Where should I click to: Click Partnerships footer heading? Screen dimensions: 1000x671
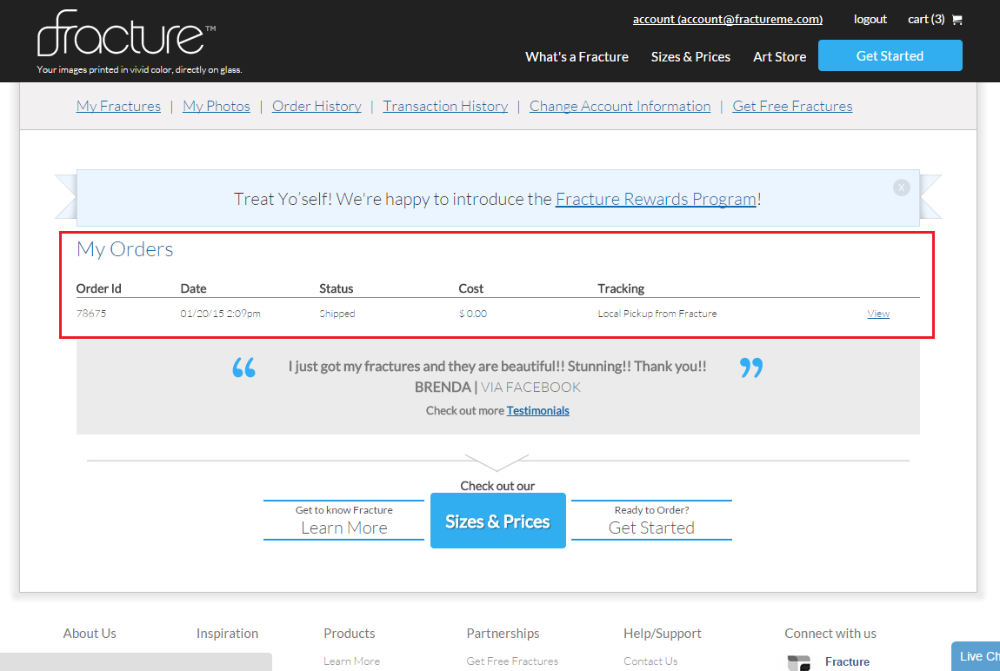tap(503, 633)
